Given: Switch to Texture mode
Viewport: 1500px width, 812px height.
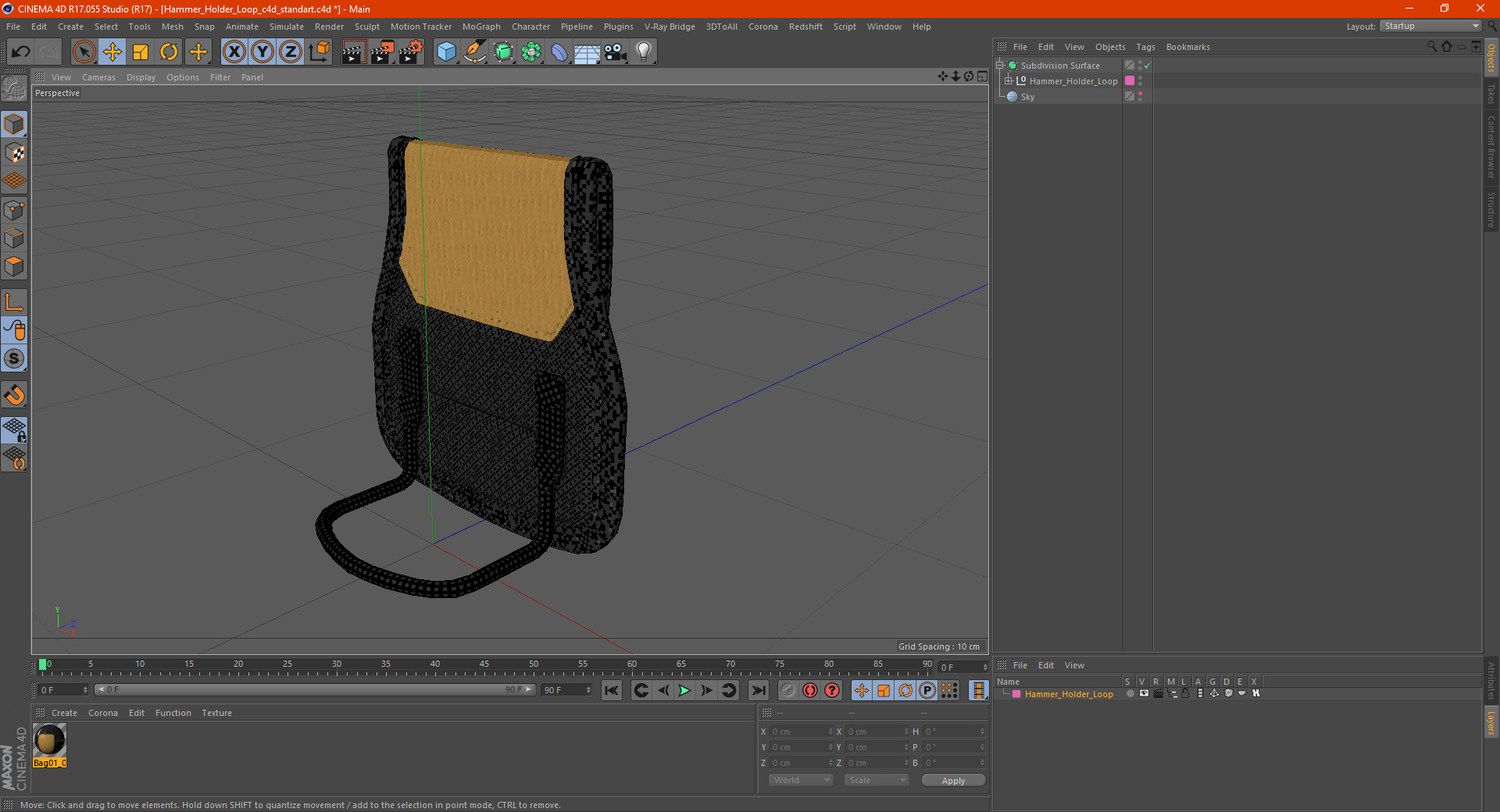Looking at the screenshot, I should pyautogui.click(x=14, y=153).
